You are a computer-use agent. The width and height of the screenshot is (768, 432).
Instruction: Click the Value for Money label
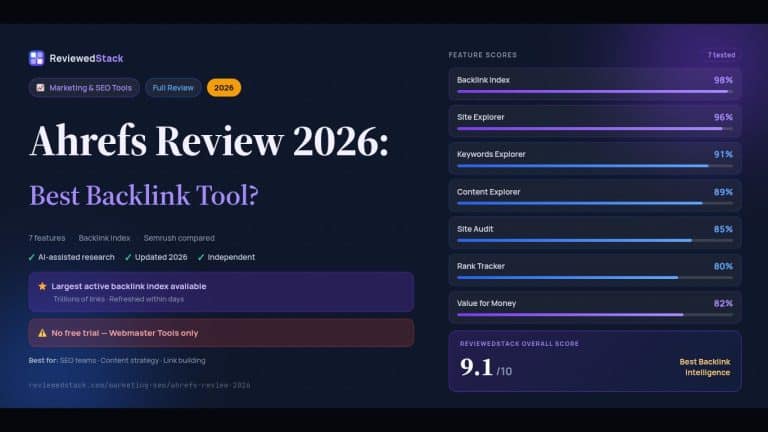coord(486,304)
